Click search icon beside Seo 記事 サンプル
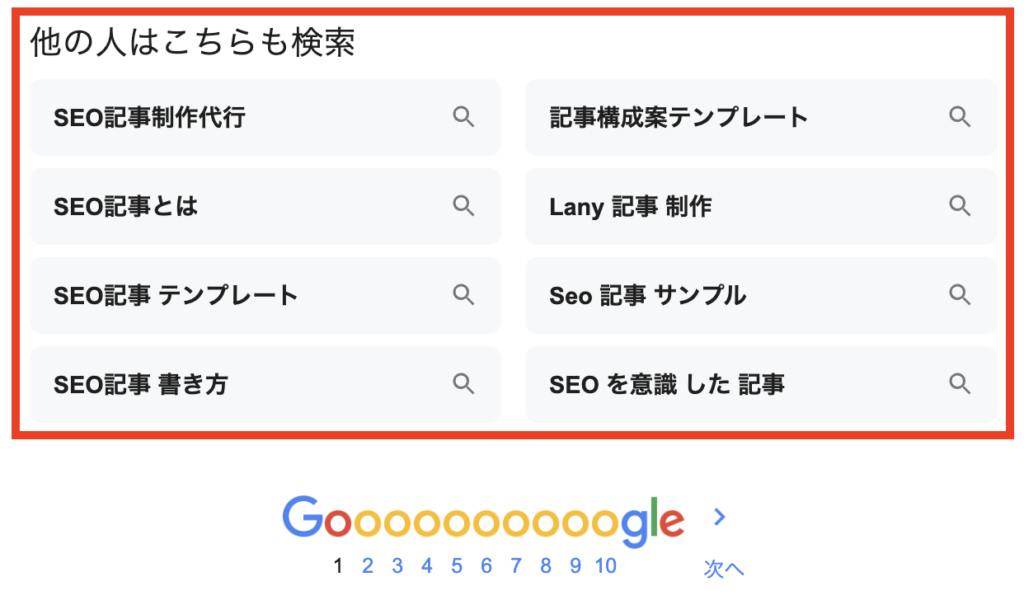 coord(960,295)
